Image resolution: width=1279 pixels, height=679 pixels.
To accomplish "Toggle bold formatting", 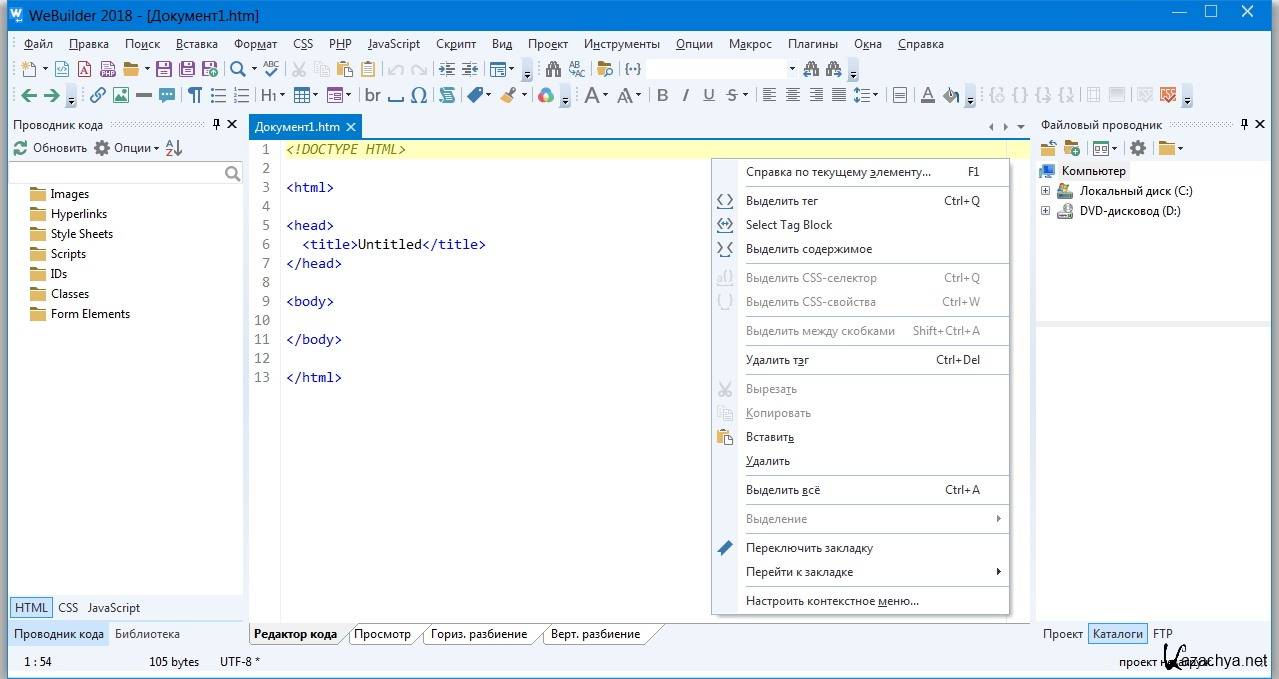I will click(662, 96).
